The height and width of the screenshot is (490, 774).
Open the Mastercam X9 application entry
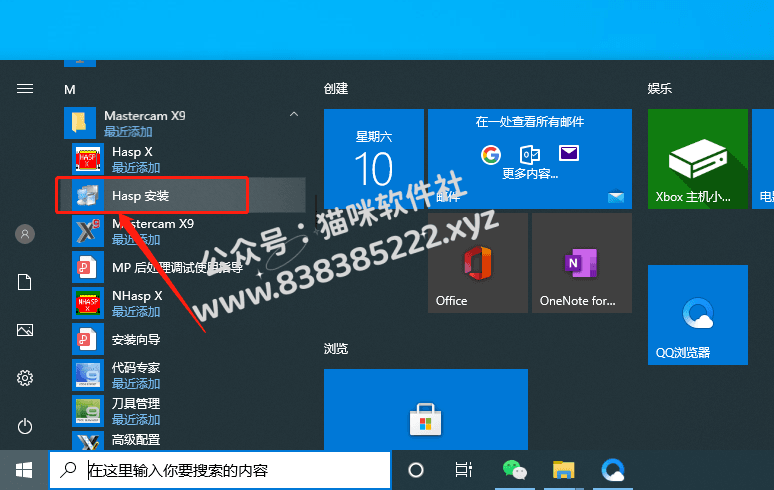click(x=185, y=231)
